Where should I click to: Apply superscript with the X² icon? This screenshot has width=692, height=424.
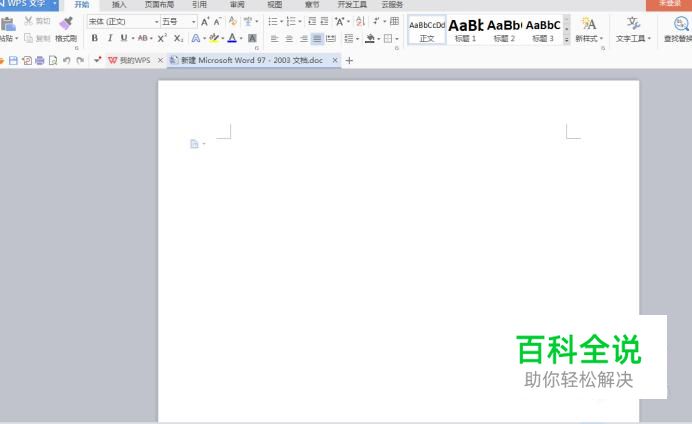coord(162,38)
